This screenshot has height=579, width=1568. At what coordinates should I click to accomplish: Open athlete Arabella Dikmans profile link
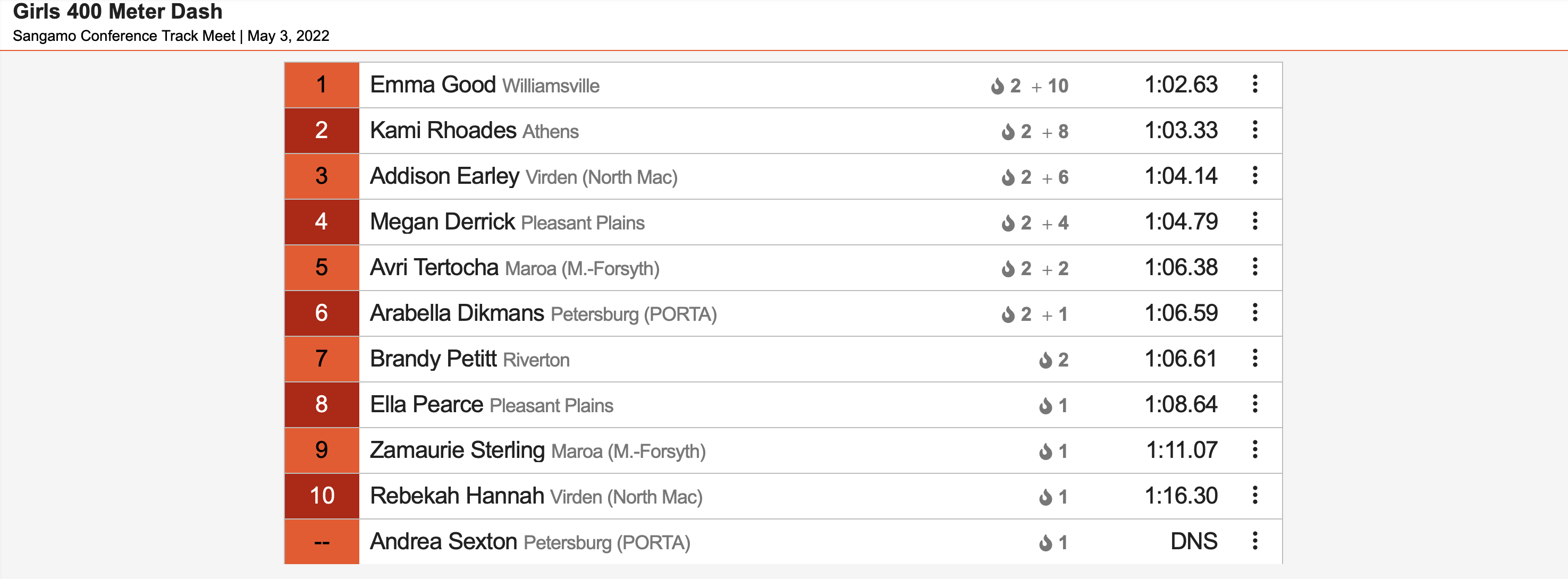(x=457, y=313)
